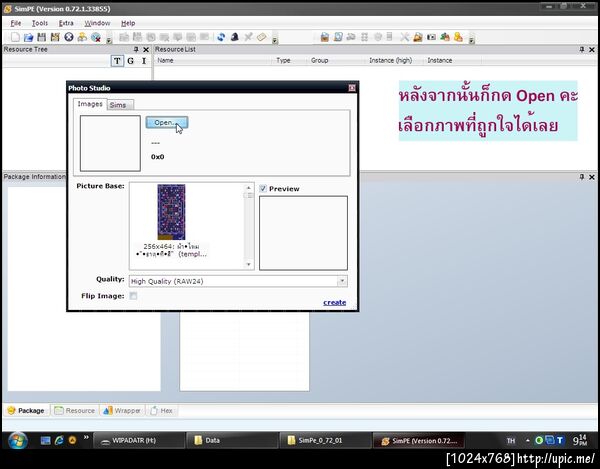Open Internet Explorer from quick launch
Screen dimensions: 600x469
59,440
